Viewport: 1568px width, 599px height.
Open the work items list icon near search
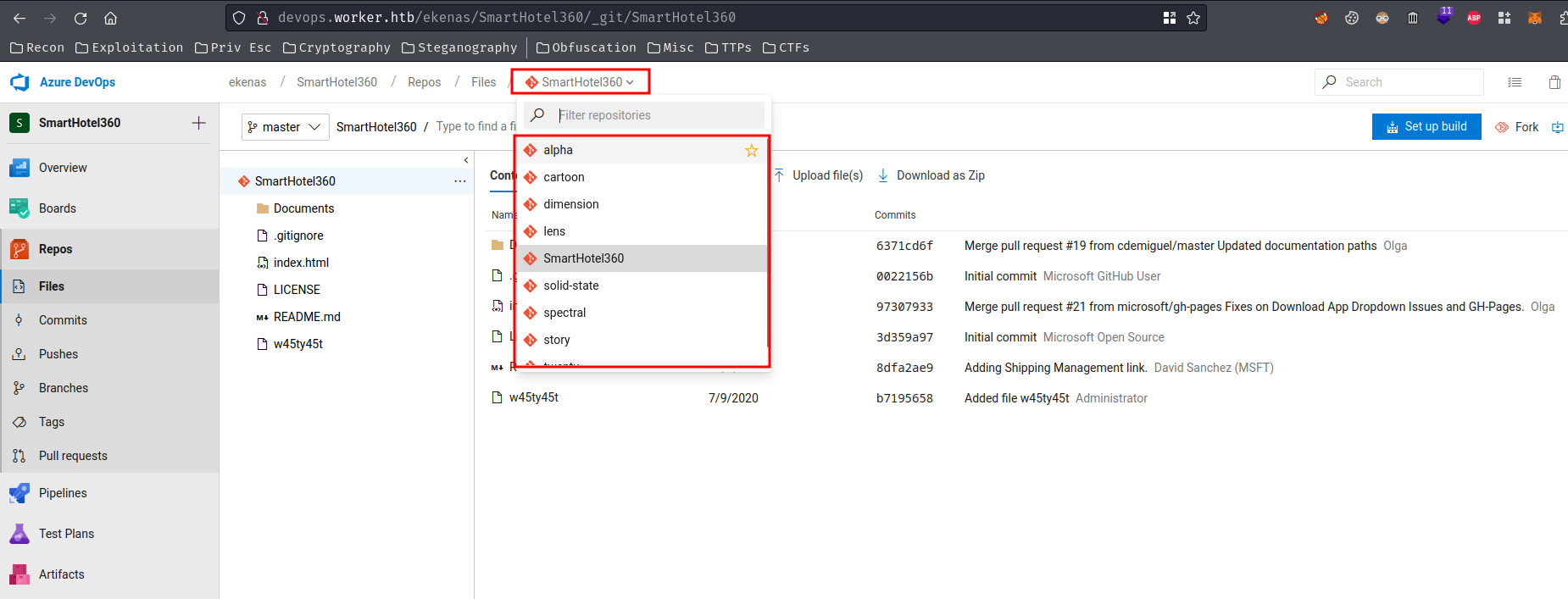[1515, 82]
